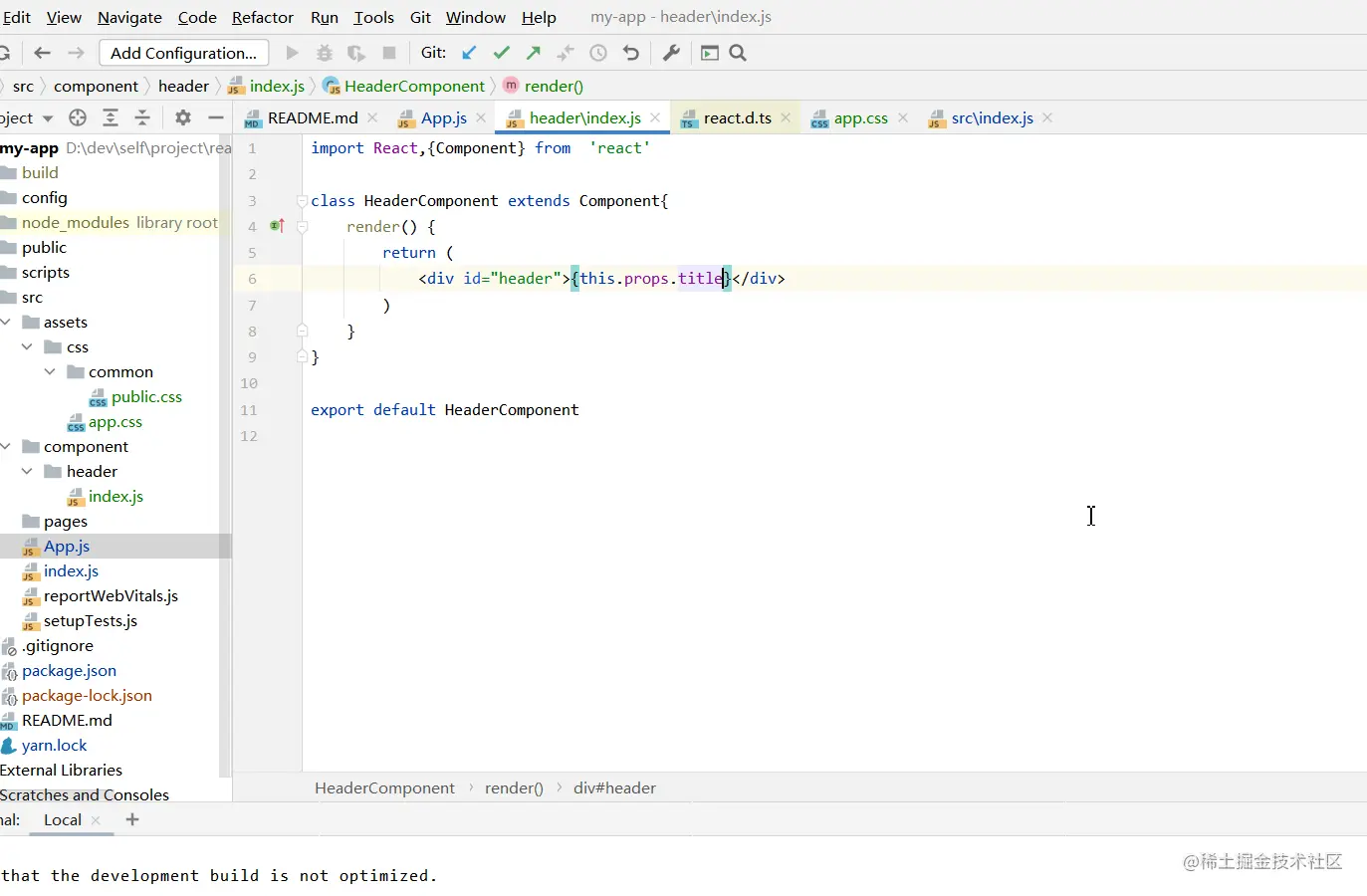Close the react.d.ts editor tab
The image size is (1367, 896).
(x=786, y=117)
